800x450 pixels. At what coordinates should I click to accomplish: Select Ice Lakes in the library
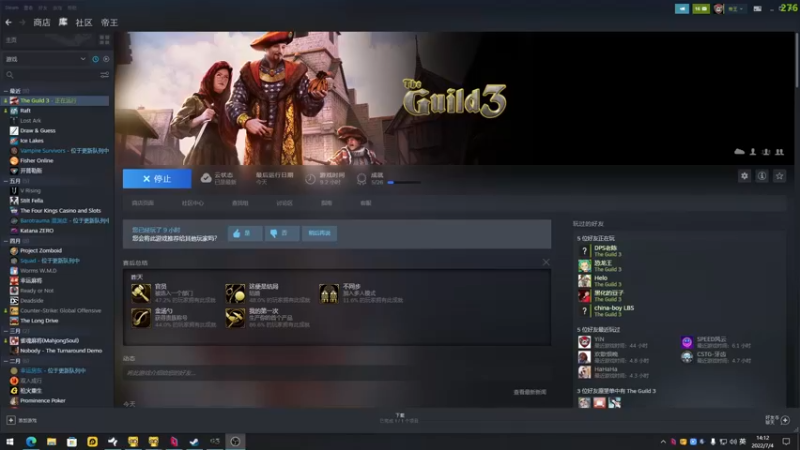32,141
